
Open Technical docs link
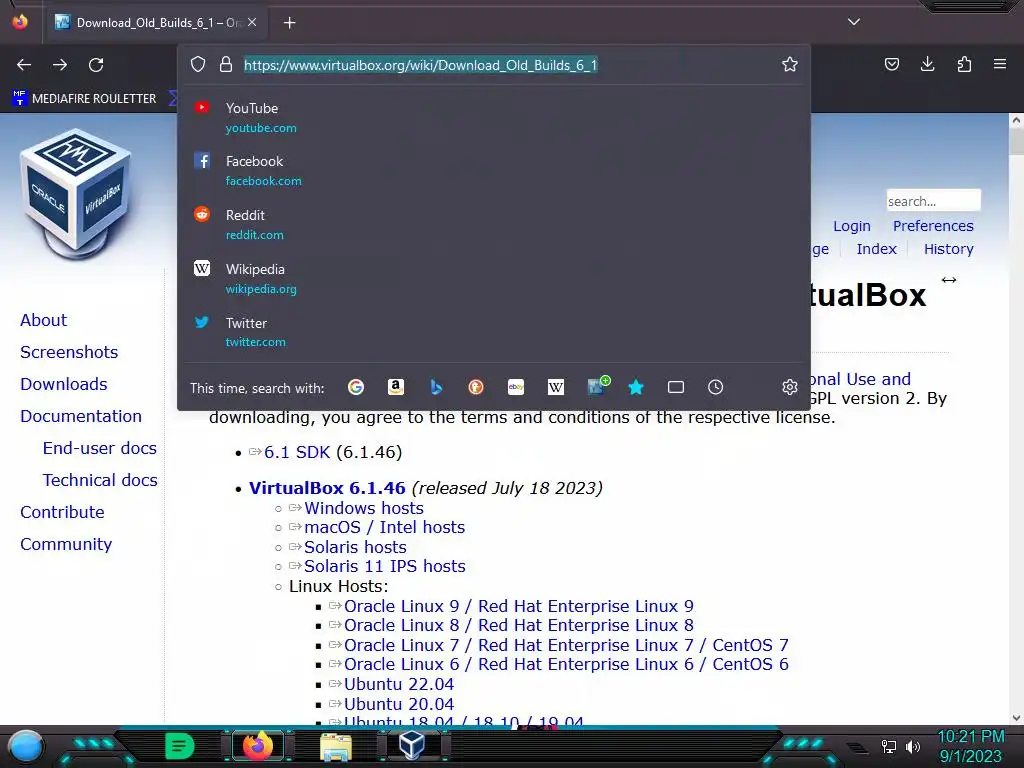[x=100, y=480]
